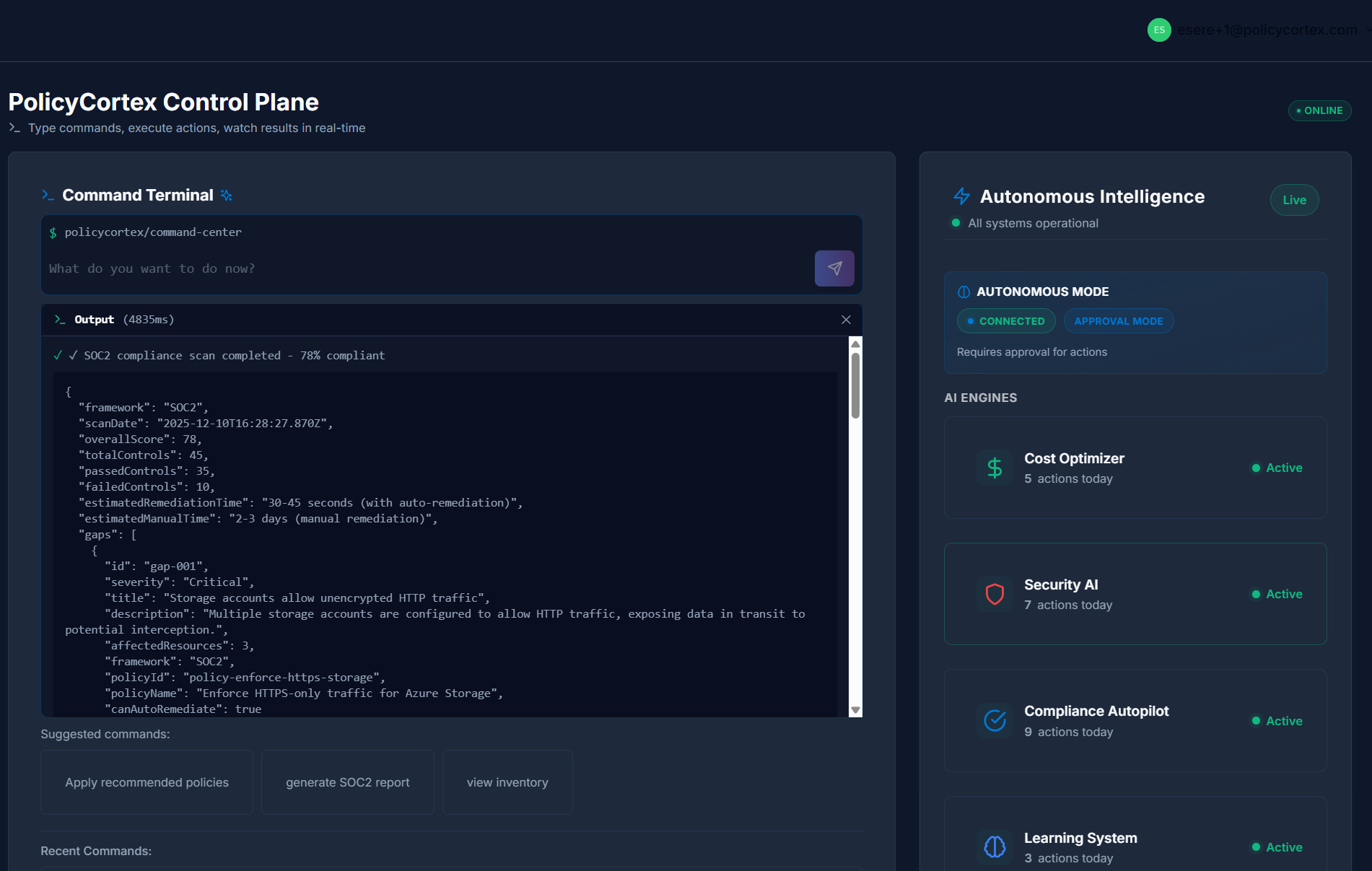Screen dimensions: 1372x871
Task: Click the 'policycortex/command-center' path text
Action: [x=153, y=232]
